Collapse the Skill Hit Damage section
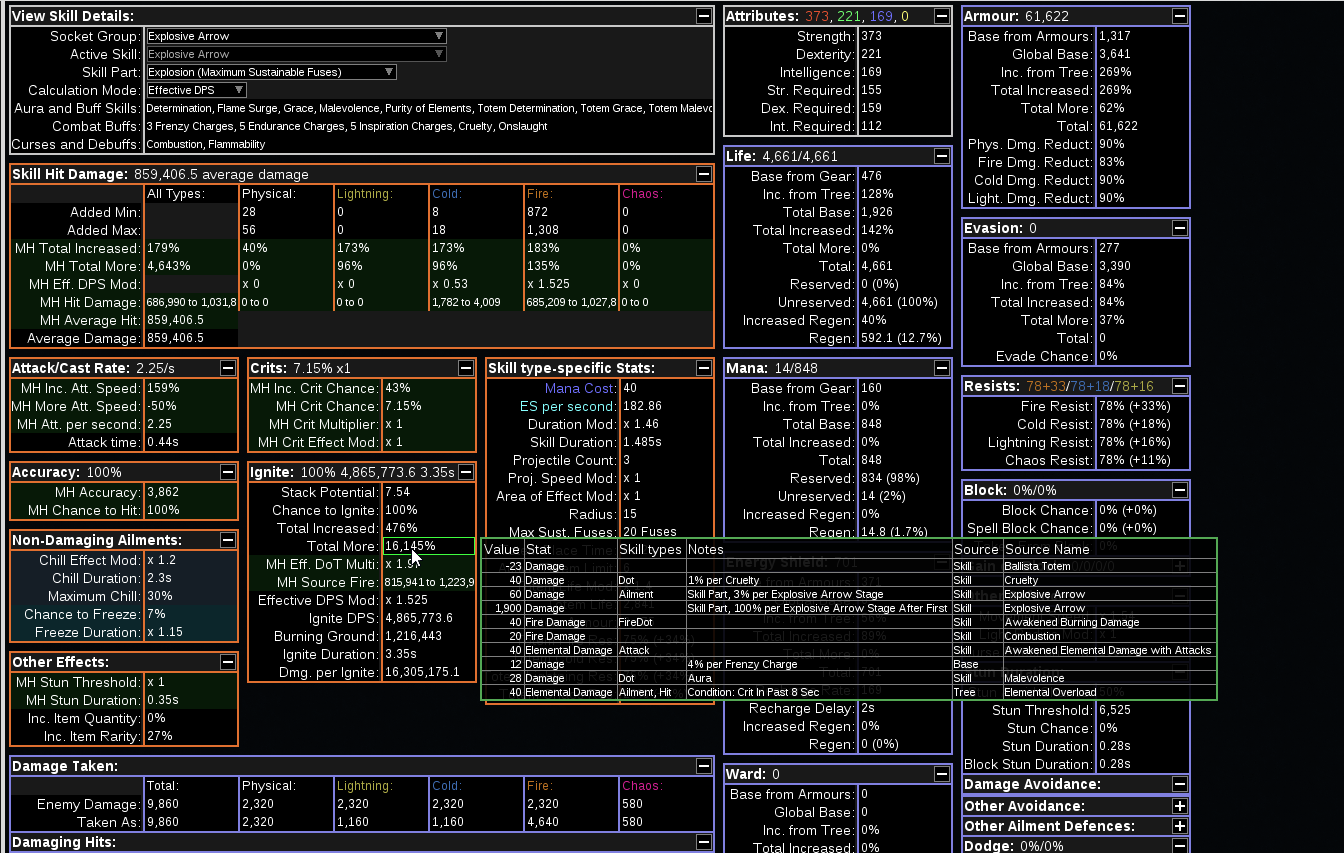Screen dimensions: 1344x853 click(x=704, y=174)
